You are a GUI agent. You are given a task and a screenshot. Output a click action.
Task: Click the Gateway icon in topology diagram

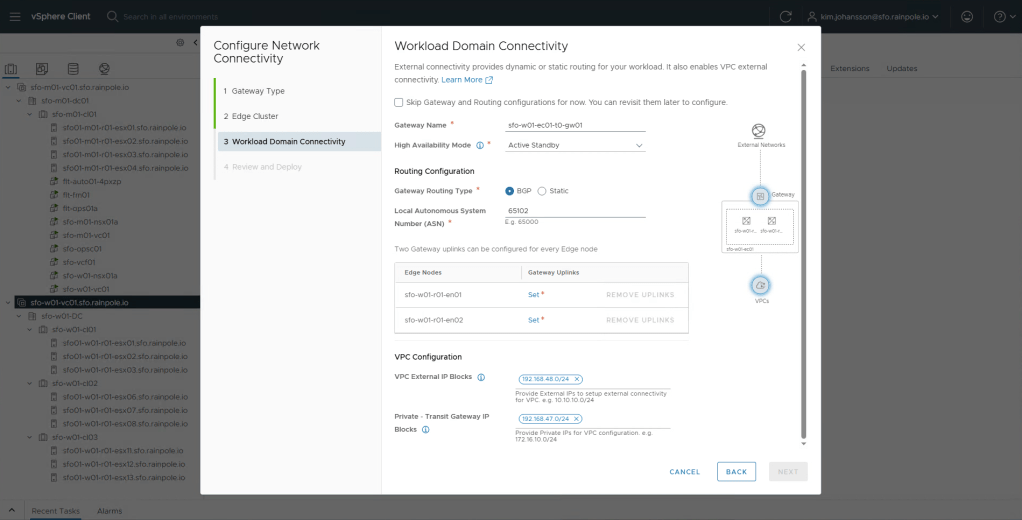click(x=760, y=196)
